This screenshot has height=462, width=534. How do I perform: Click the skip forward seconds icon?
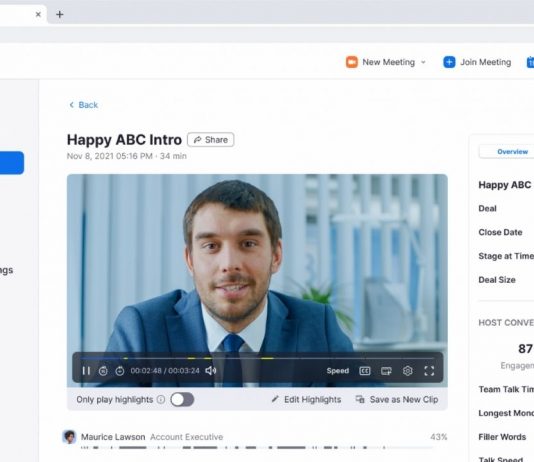point(120,371)
